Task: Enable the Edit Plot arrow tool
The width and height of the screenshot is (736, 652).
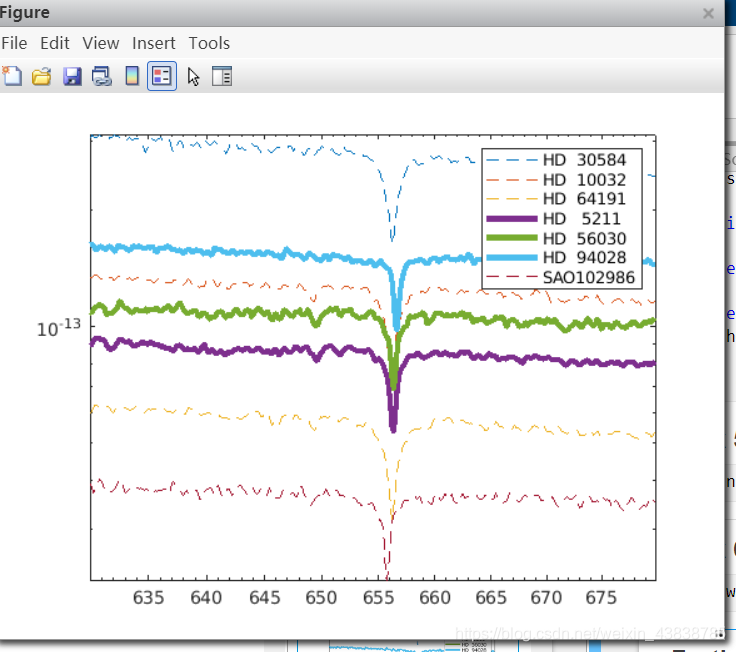Action: [193, 76]
